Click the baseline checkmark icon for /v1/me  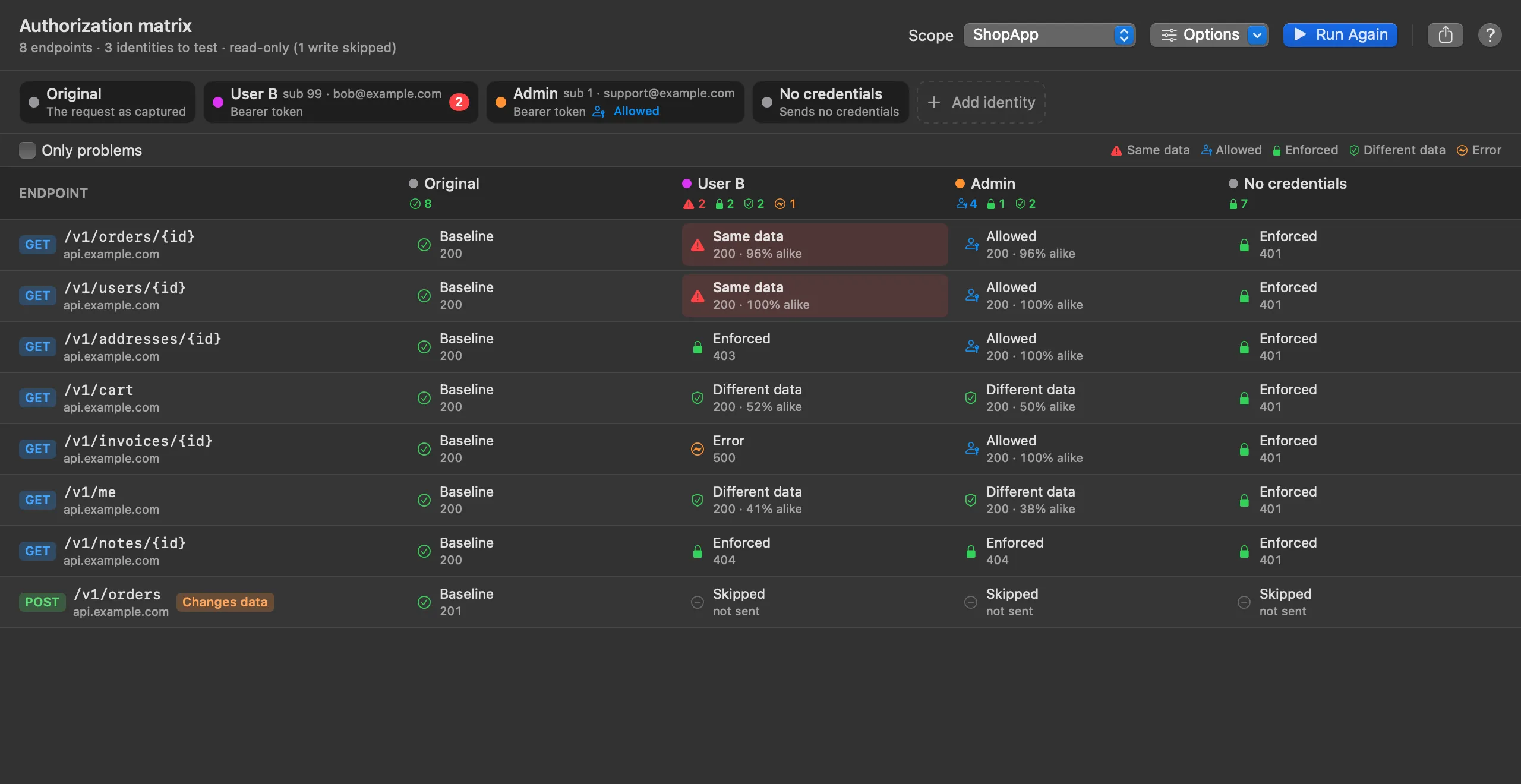coord(424,500)
